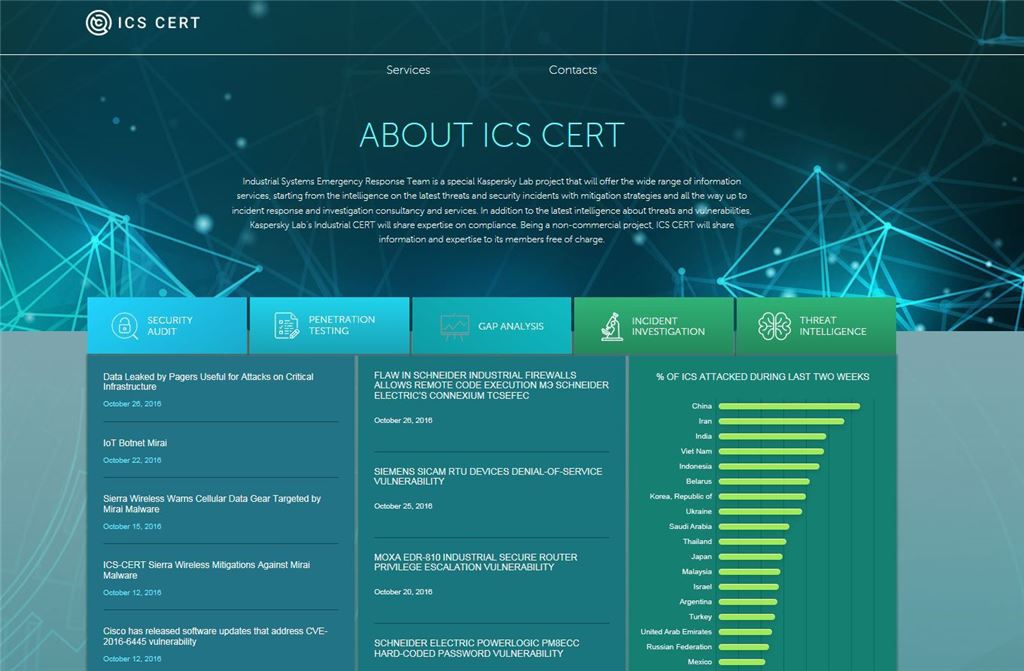1024x671 pixels.
Task: Open Moxa EDR-810 privilege escalation advisory
Action: click(x=475, y=562)
